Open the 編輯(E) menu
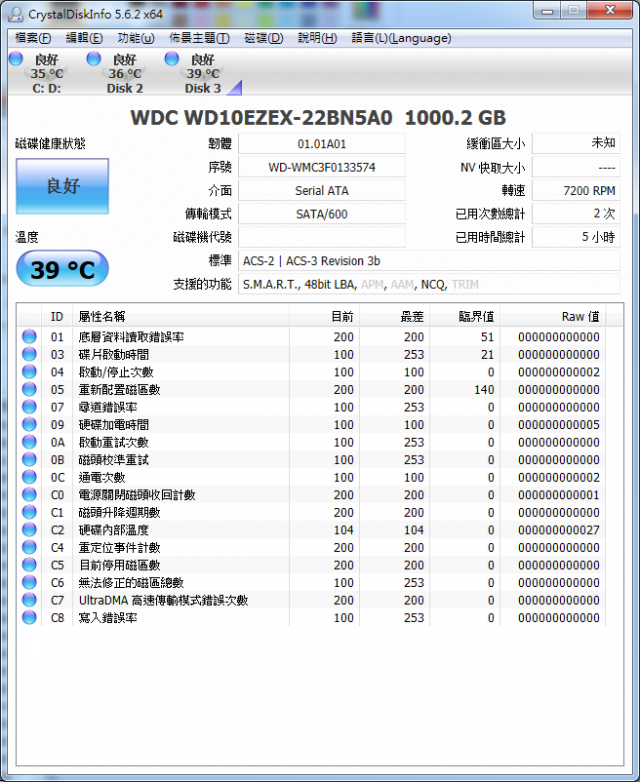 coord(84,38)
